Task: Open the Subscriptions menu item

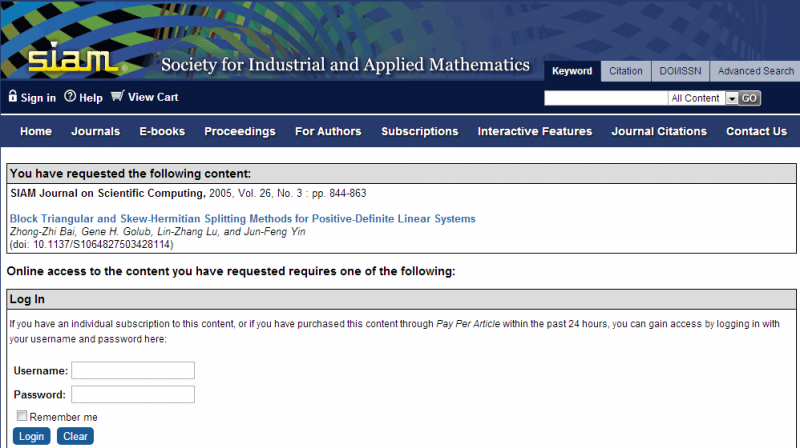Action: 419,131
